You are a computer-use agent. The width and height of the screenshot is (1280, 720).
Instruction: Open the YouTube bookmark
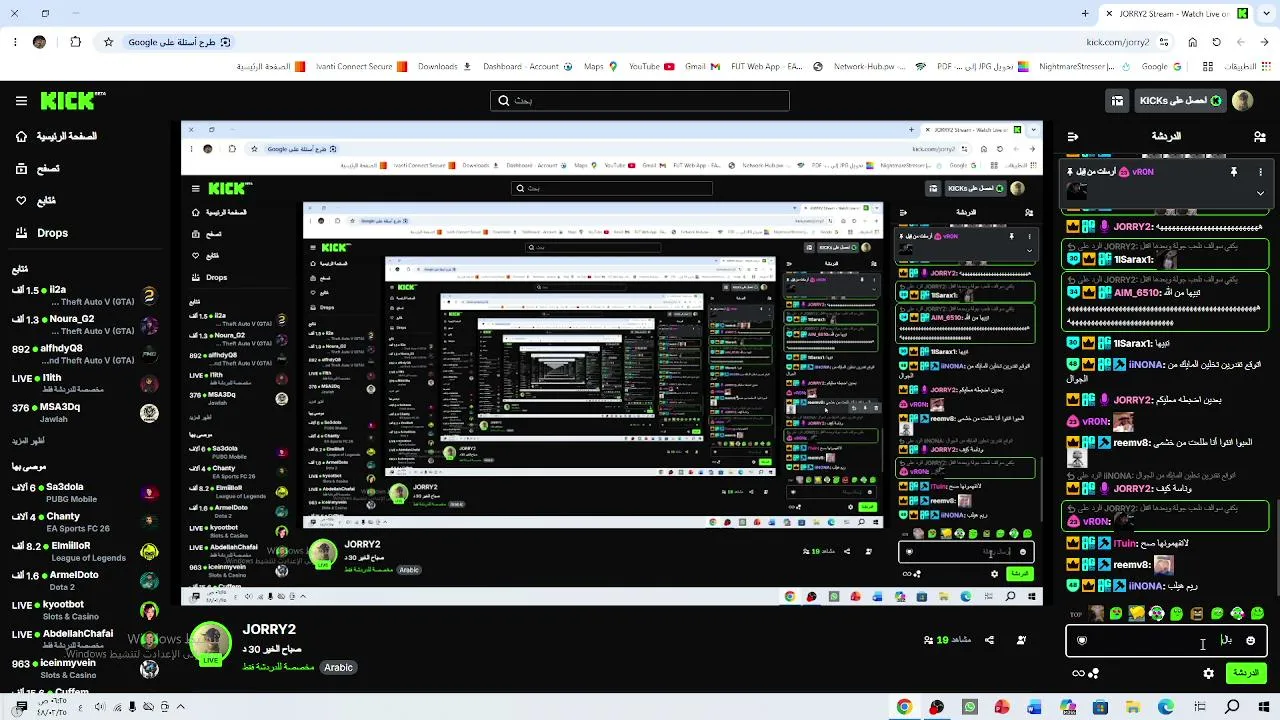click(x=651, y=67)
